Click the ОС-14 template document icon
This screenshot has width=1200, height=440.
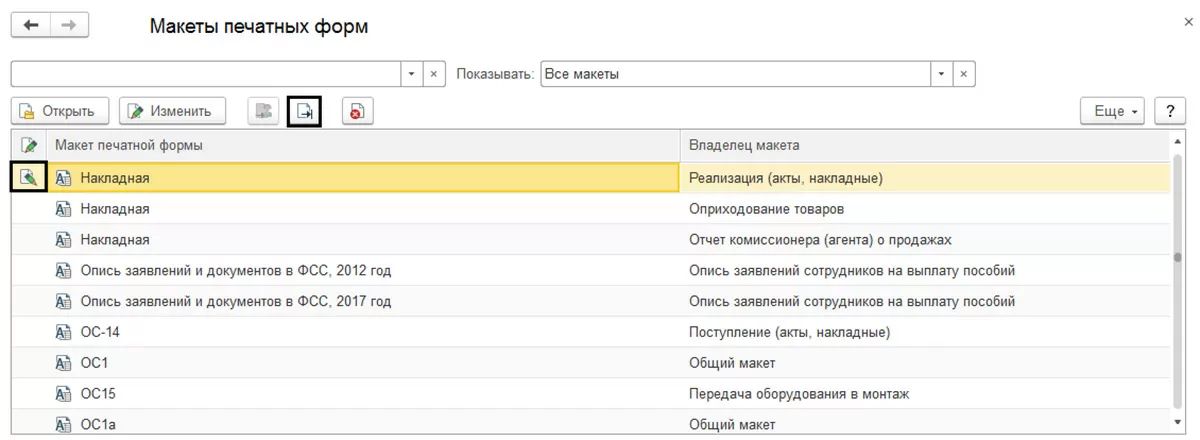63,332
